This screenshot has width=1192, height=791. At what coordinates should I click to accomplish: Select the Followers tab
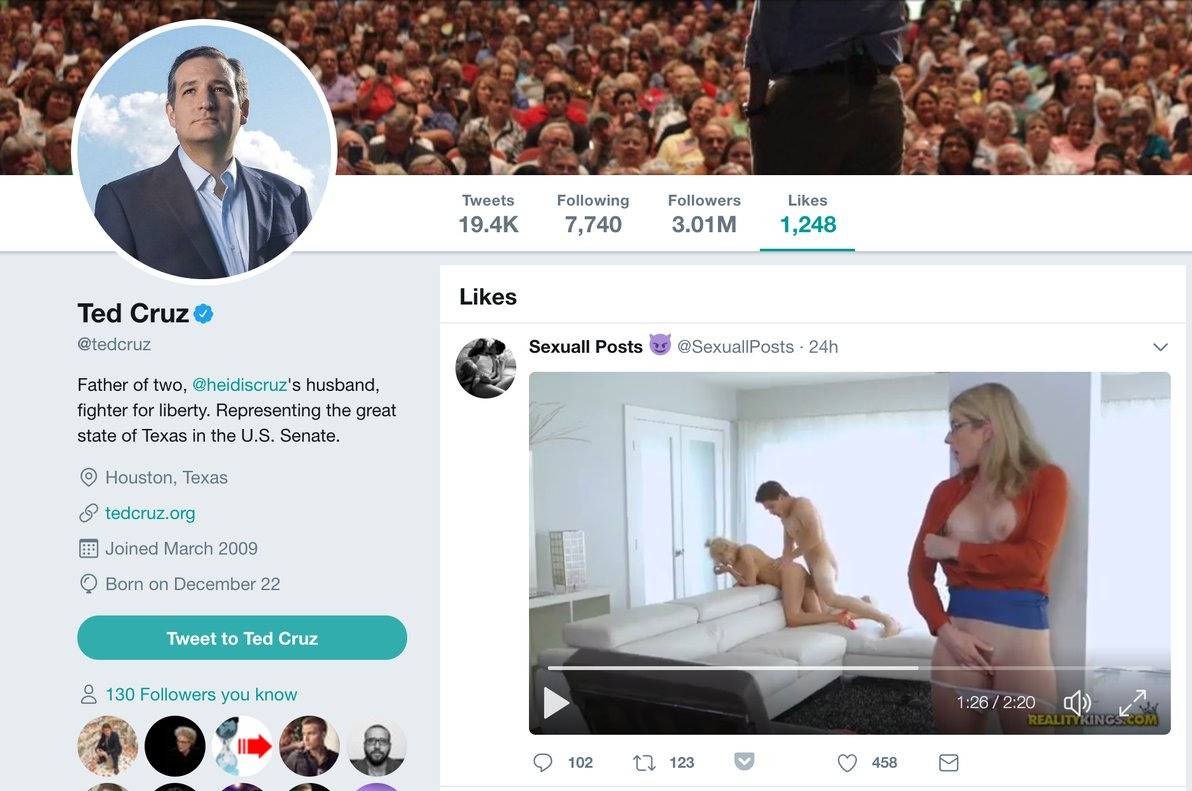[x=704, y=214]
